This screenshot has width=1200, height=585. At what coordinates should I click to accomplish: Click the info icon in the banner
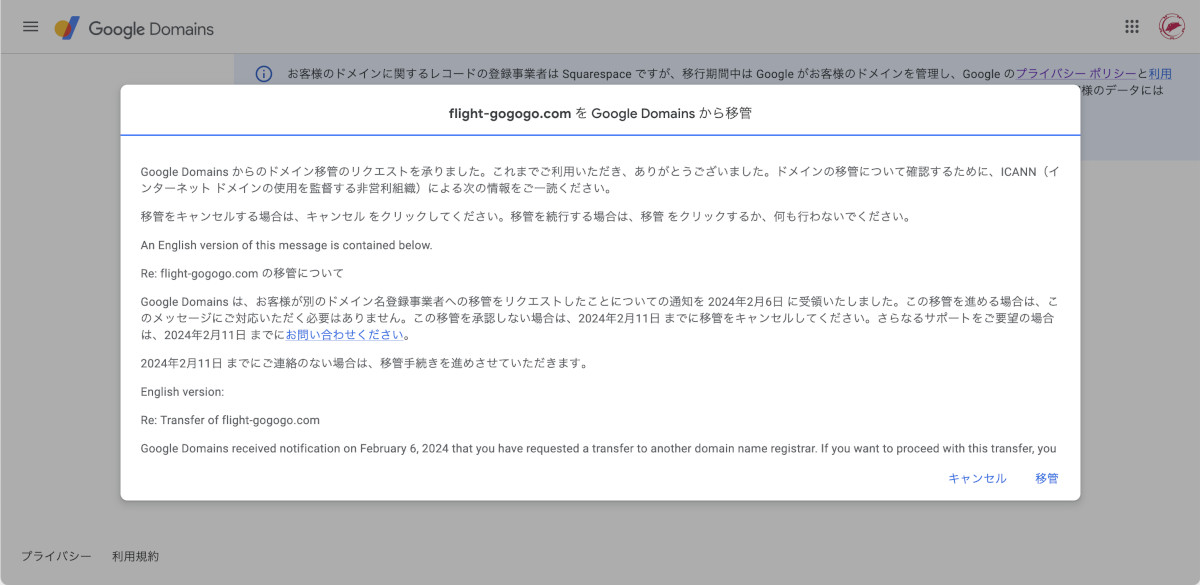click(264, 74)
